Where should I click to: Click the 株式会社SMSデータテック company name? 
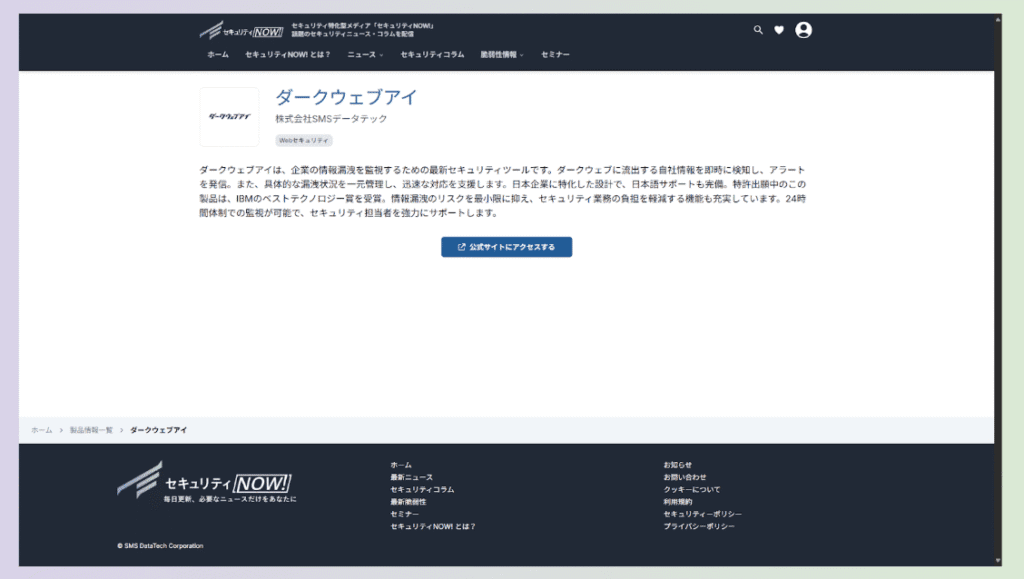click(x=331, y=119)
